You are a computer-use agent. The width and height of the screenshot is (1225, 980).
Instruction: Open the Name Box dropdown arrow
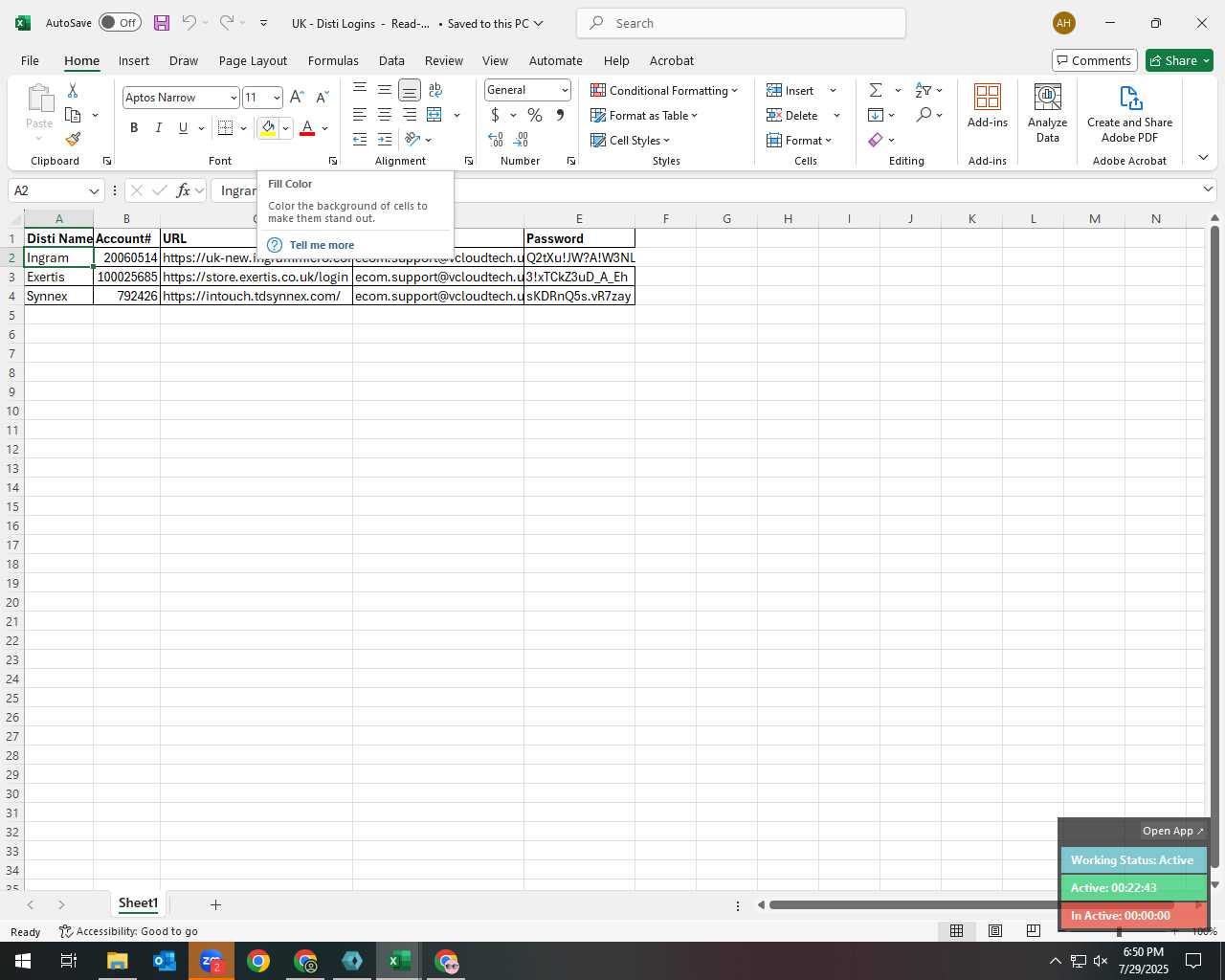(x=94, y=190)
